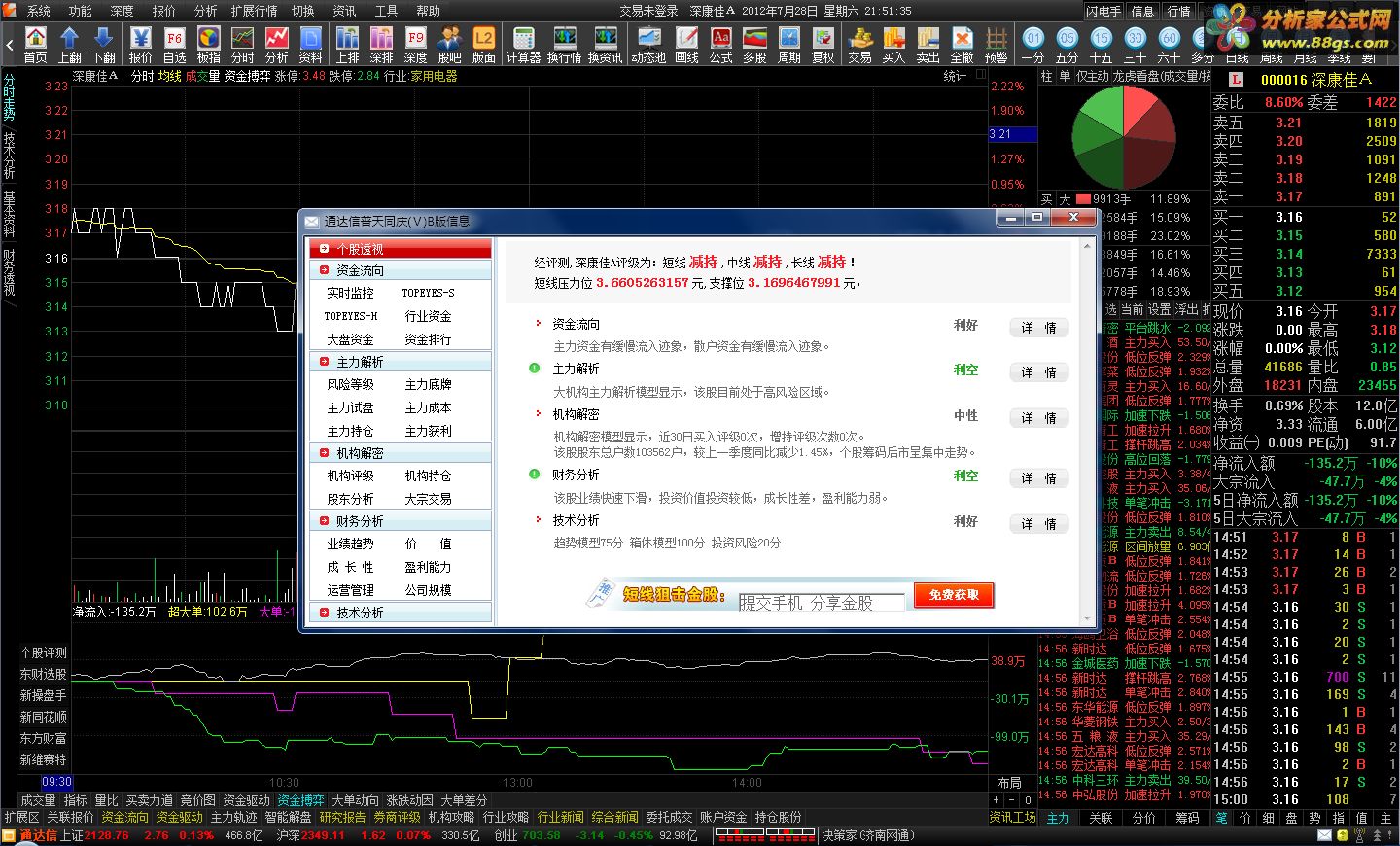Click 详情 button for 技术分析 row
This screenshot has width=1400, height=846.
pos(1039,524)
